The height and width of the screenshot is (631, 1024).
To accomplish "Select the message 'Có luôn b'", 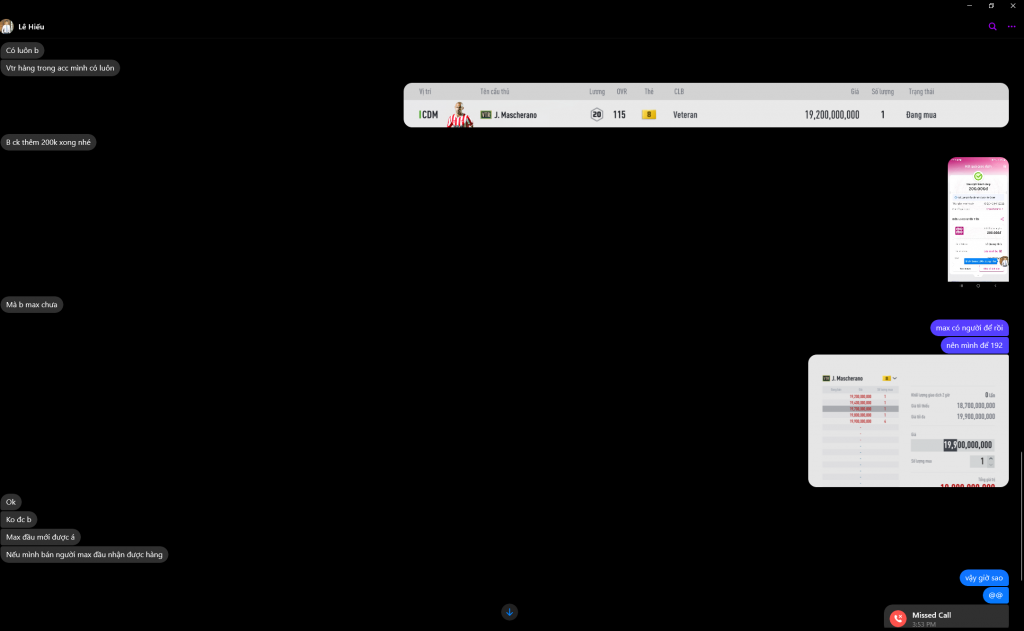I will click(22, 50).
